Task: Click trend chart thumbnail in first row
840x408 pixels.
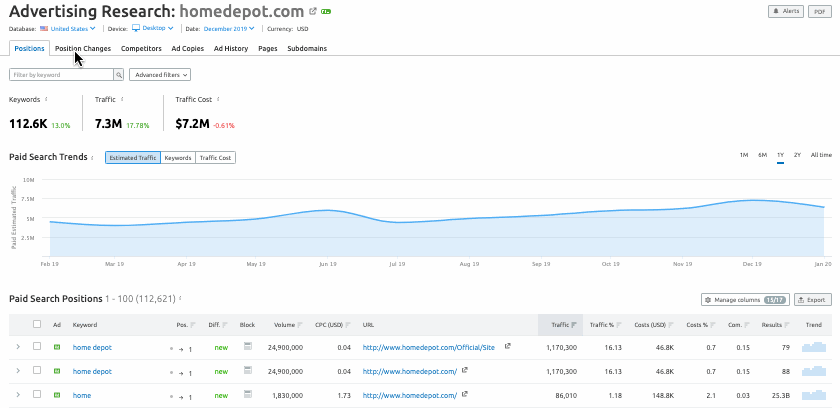Action: [x=814, y=346]
